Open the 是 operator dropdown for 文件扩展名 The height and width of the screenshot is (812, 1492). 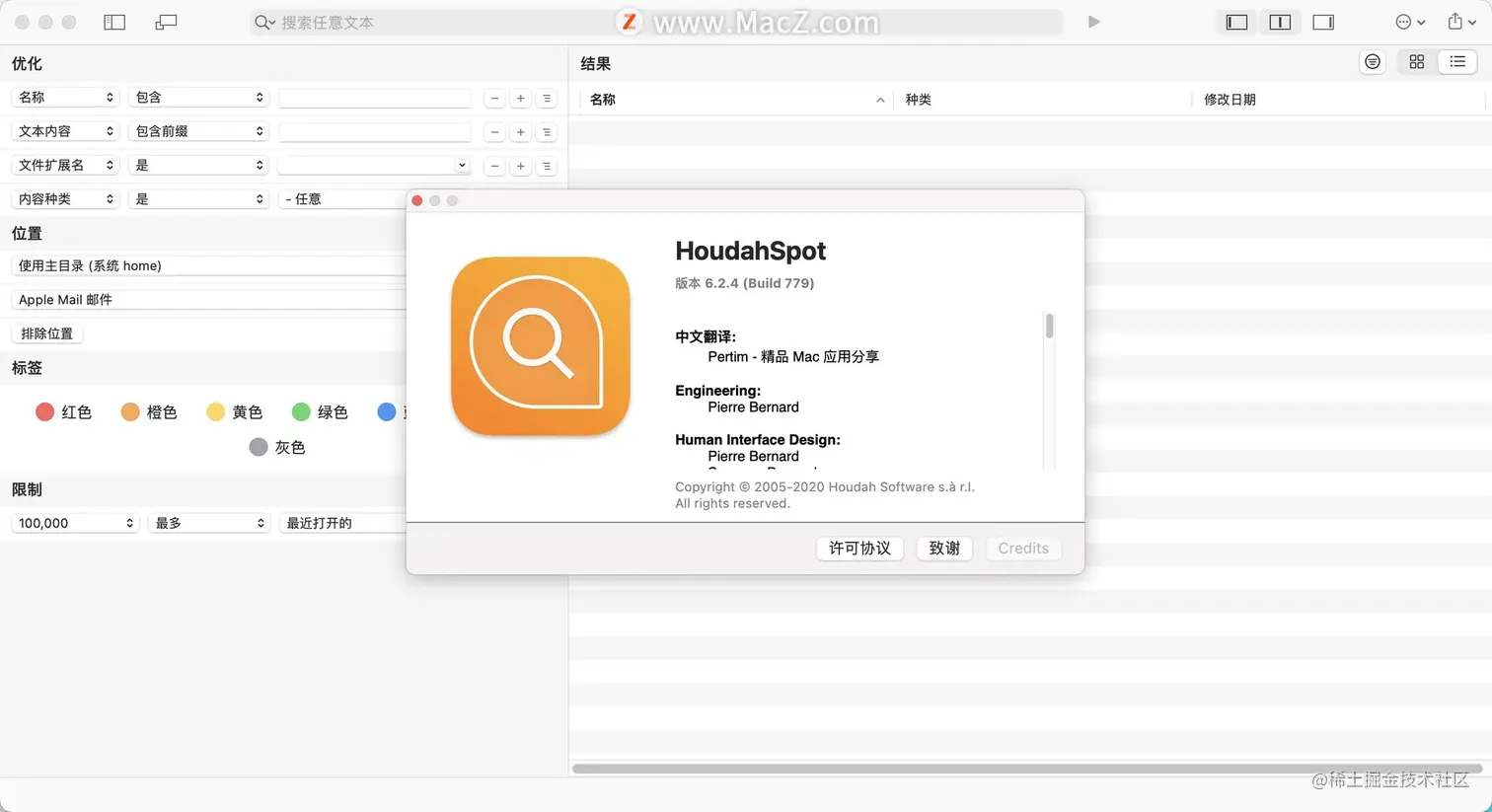(x=198, y=165)
